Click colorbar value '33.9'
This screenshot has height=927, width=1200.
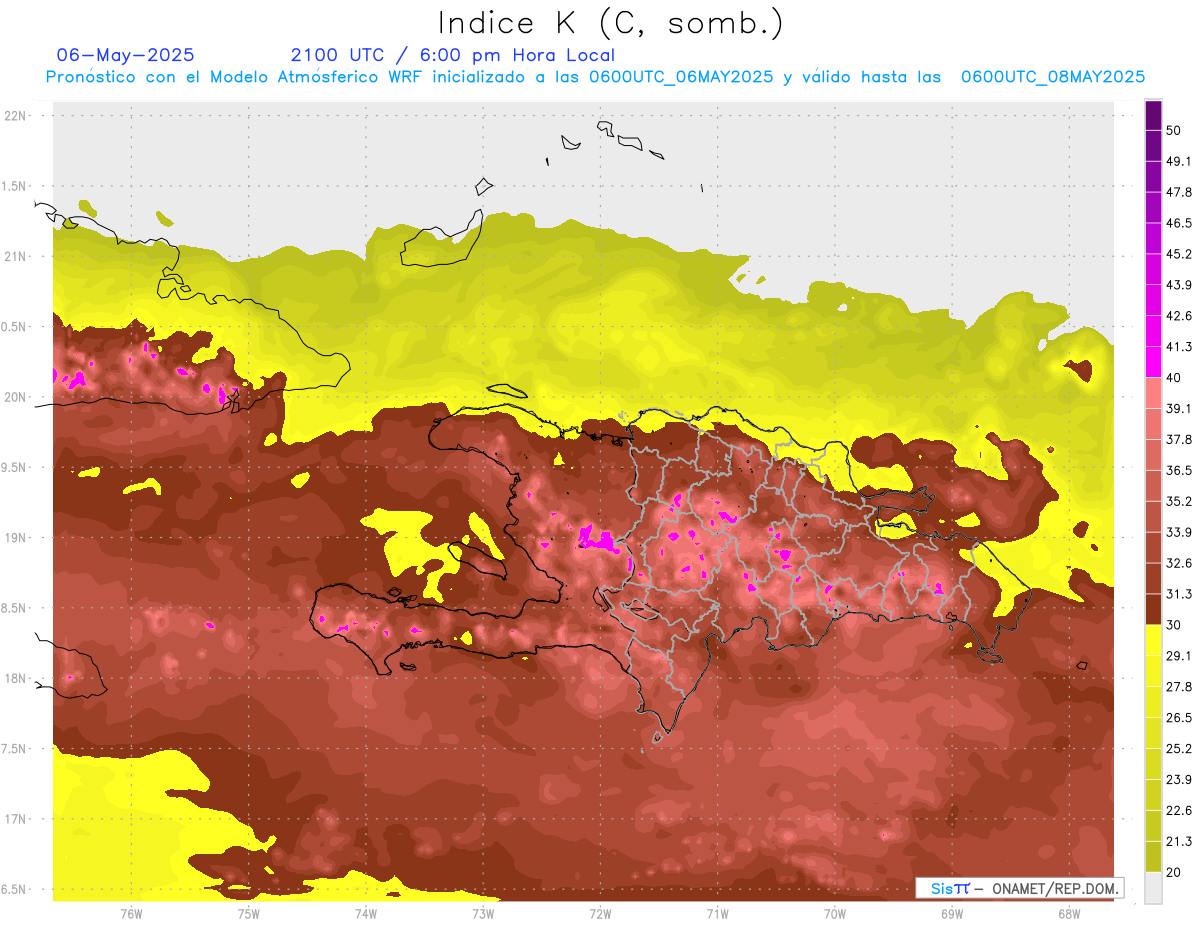1179,532
